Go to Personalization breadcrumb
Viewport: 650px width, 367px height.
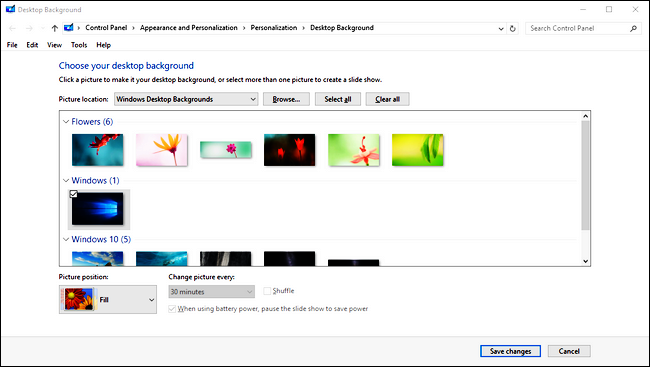coord(274,28)
